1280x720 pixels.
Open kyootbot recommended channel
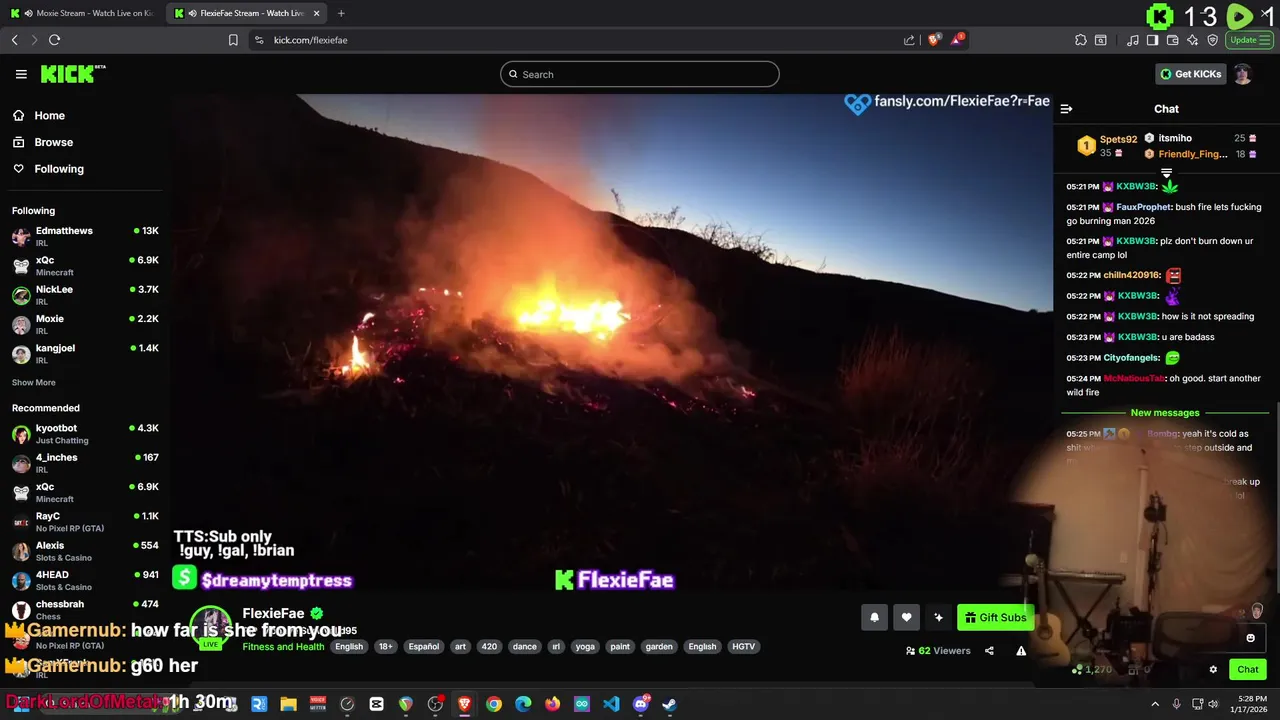coord(85,434)
